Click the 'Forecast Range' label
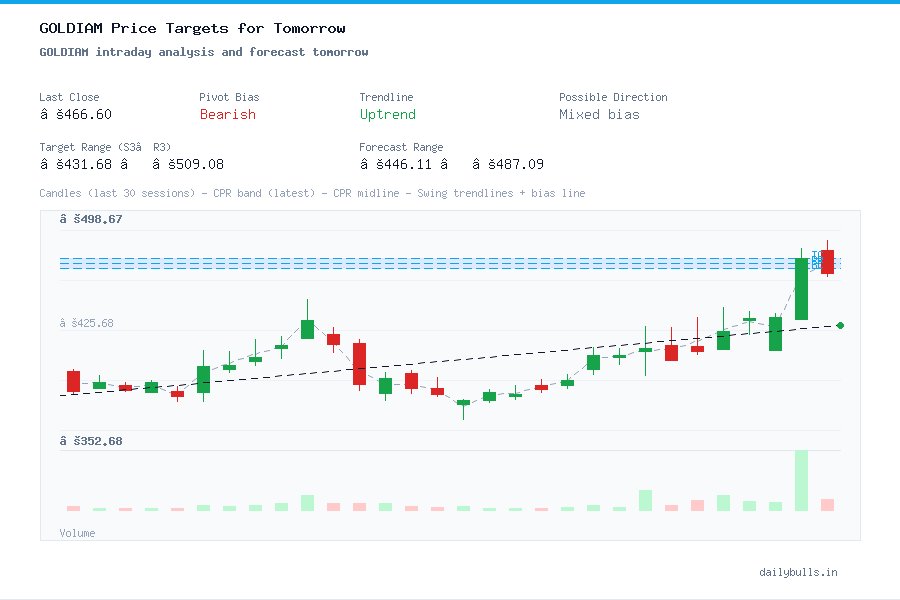Viewport: 900px width, 600px height. click(401, 147)
